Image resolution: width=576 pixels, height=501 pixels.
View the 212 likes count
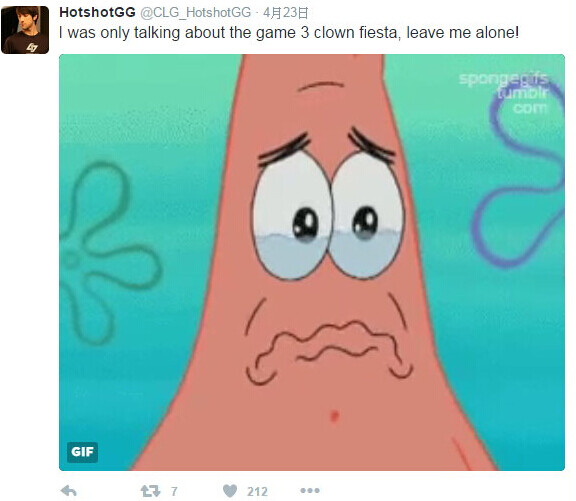pos(257,491)
